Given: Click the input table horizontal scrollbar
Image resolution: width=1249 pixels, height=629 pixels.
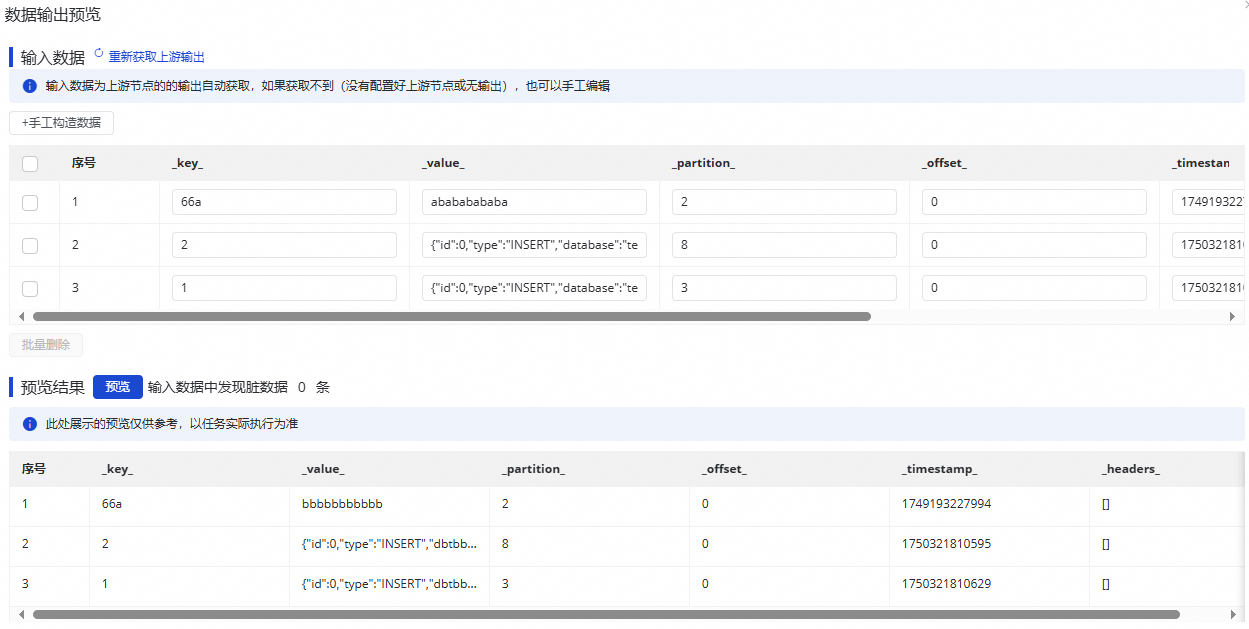Looking at the screenshot, I should (452, 316).
